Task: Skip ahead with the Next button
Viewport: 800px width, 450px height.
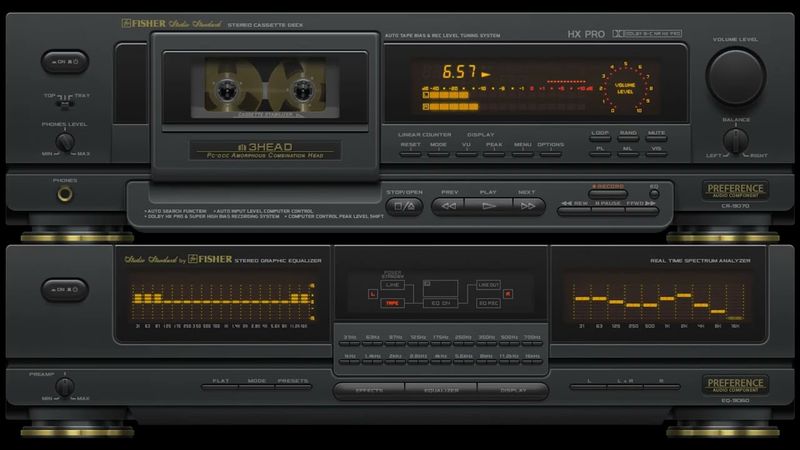Action: [525, 205]
